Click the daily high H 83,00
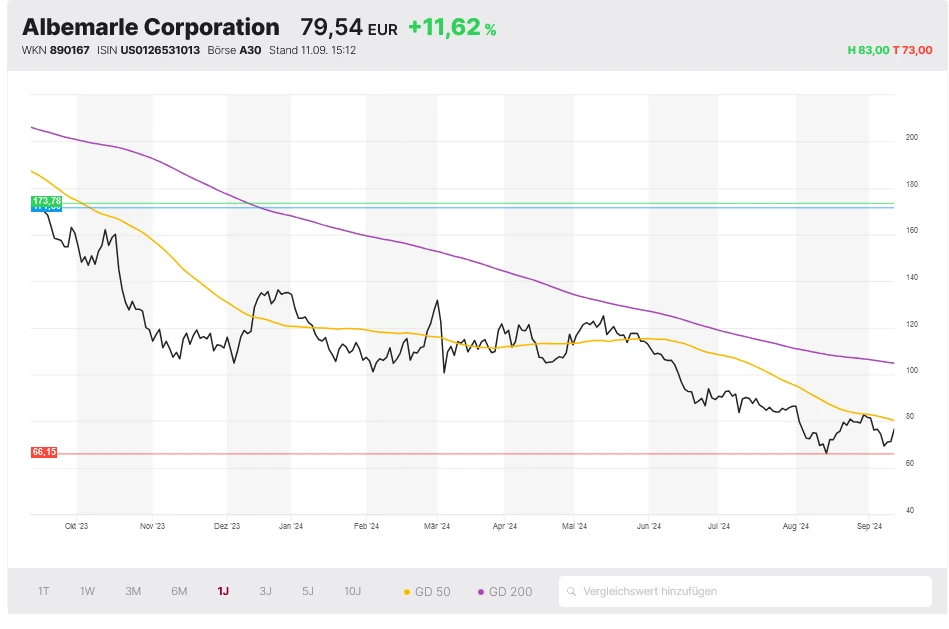 pos(867,50)
